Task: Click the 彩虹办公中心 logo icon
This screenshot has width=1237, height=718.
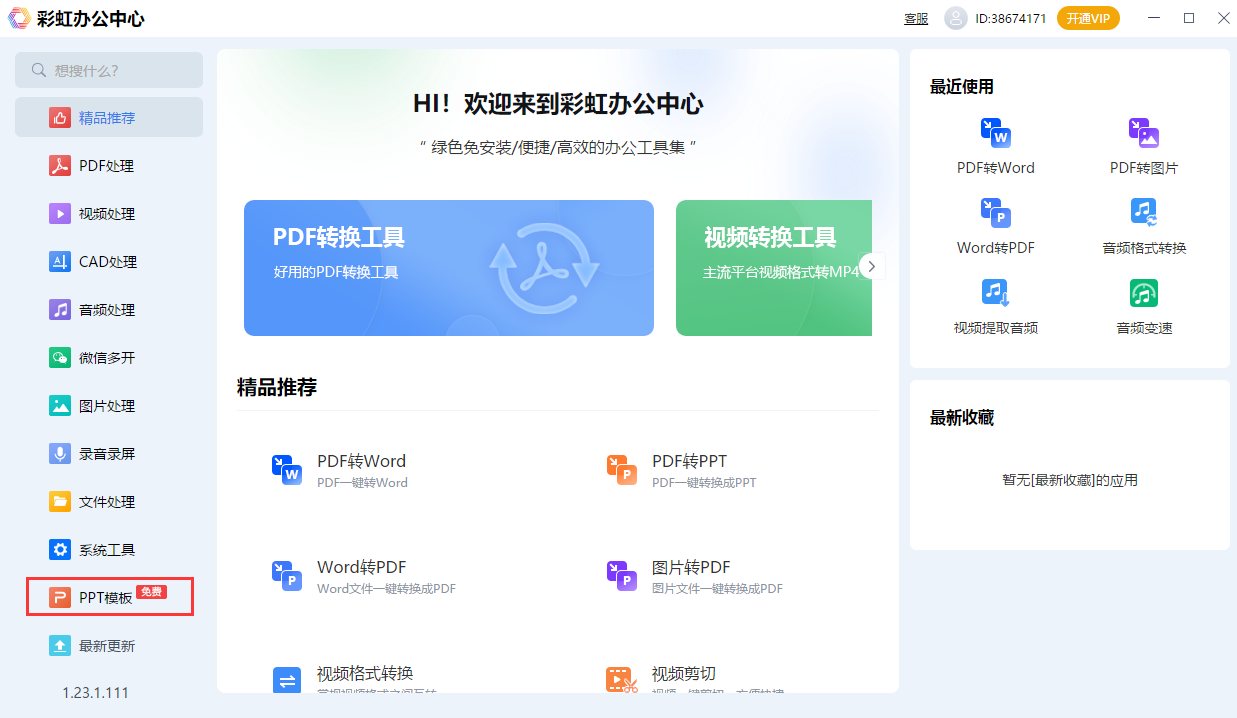Action: pyautogui.click(x=19, y=18)
